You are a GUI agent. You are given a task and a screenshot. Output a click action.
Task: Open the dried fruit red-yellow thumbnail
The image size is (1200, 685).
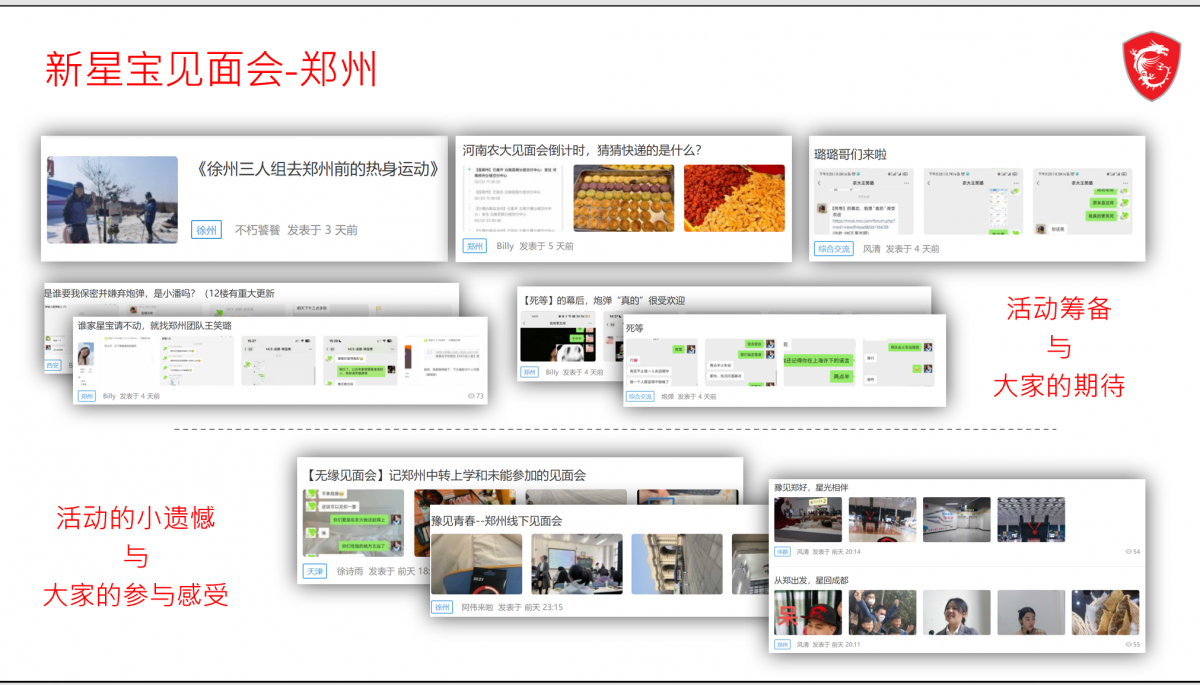click(x=734, y=198)
